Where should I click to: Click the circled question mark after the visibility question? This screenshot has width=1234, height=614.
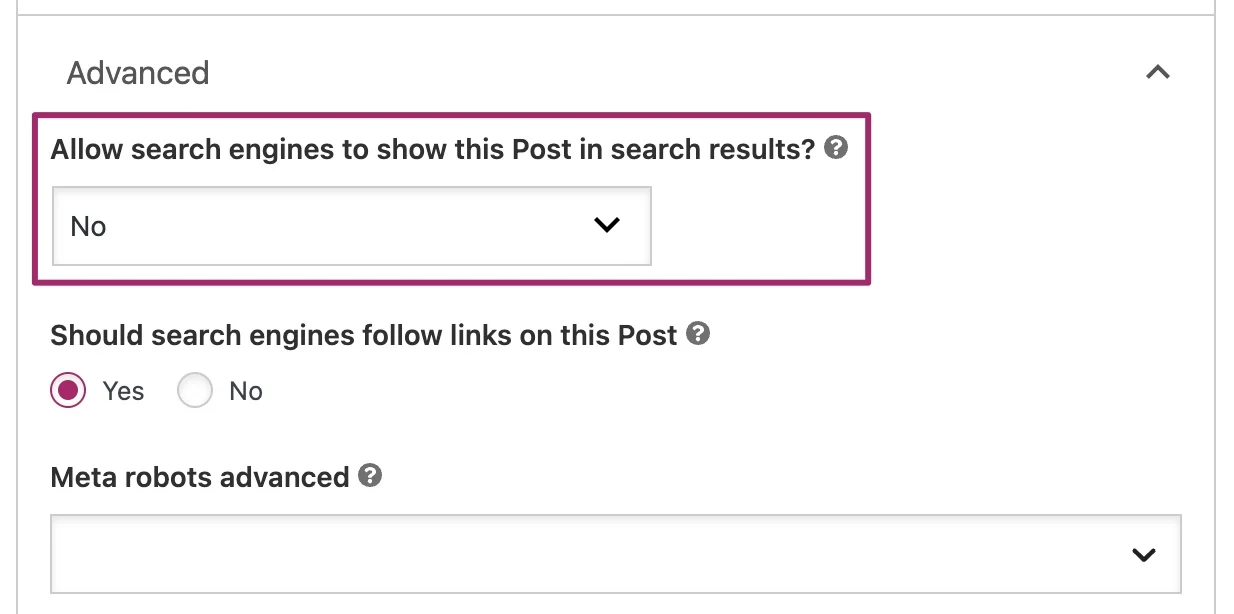[836, 147]
